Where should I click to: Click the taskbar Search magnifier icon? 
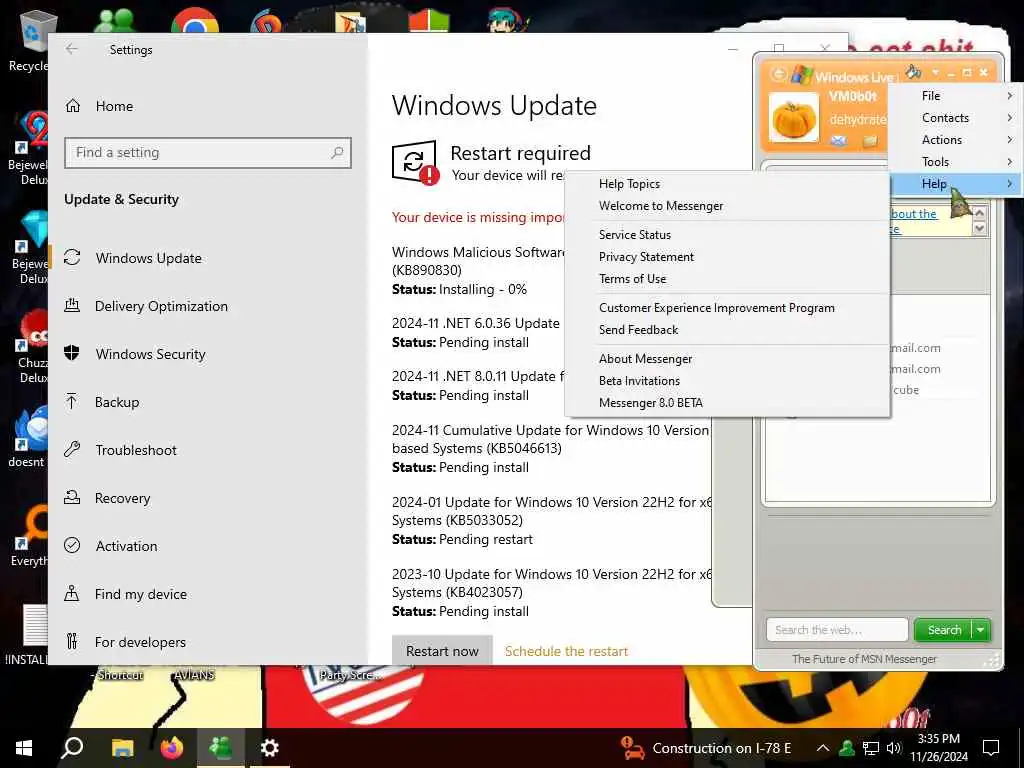point(72,748)
